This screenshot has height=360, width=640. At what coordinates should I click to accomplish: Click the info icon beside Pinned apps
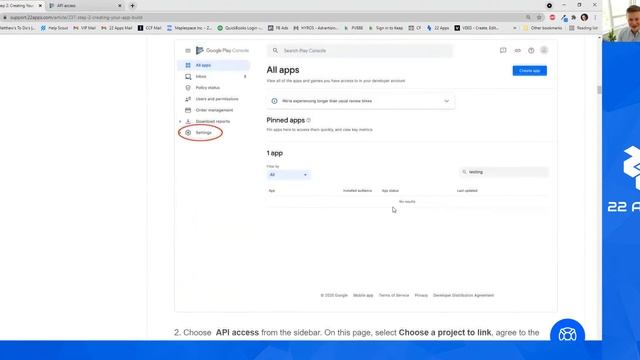309,120
